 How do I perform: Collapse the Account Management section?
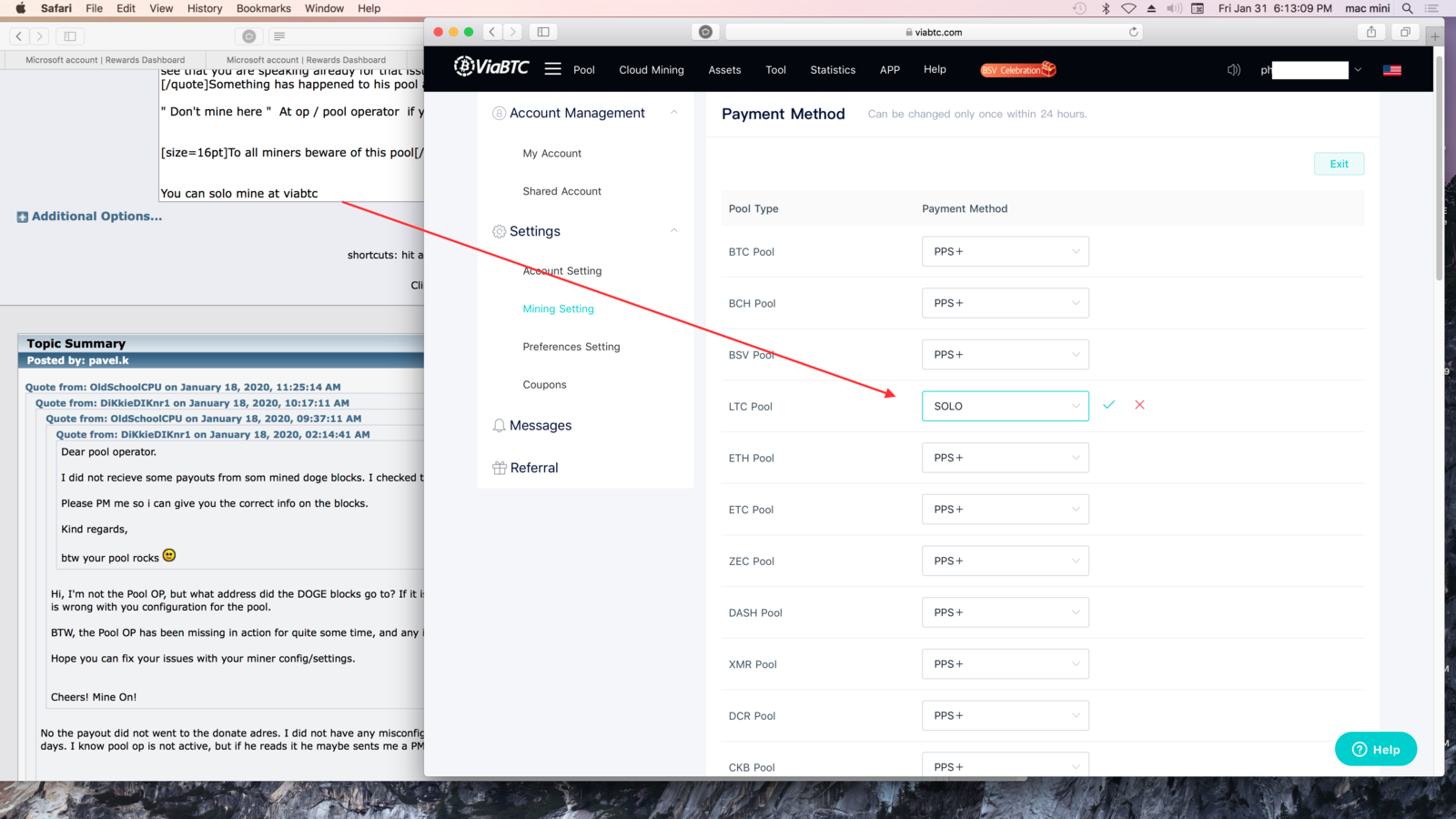coord(673,113)
